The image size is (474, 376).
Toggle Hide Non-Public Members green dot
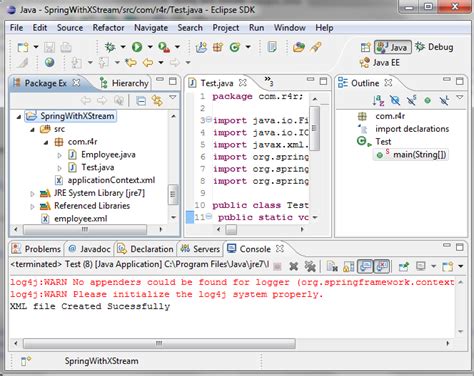tap(428, 100)
